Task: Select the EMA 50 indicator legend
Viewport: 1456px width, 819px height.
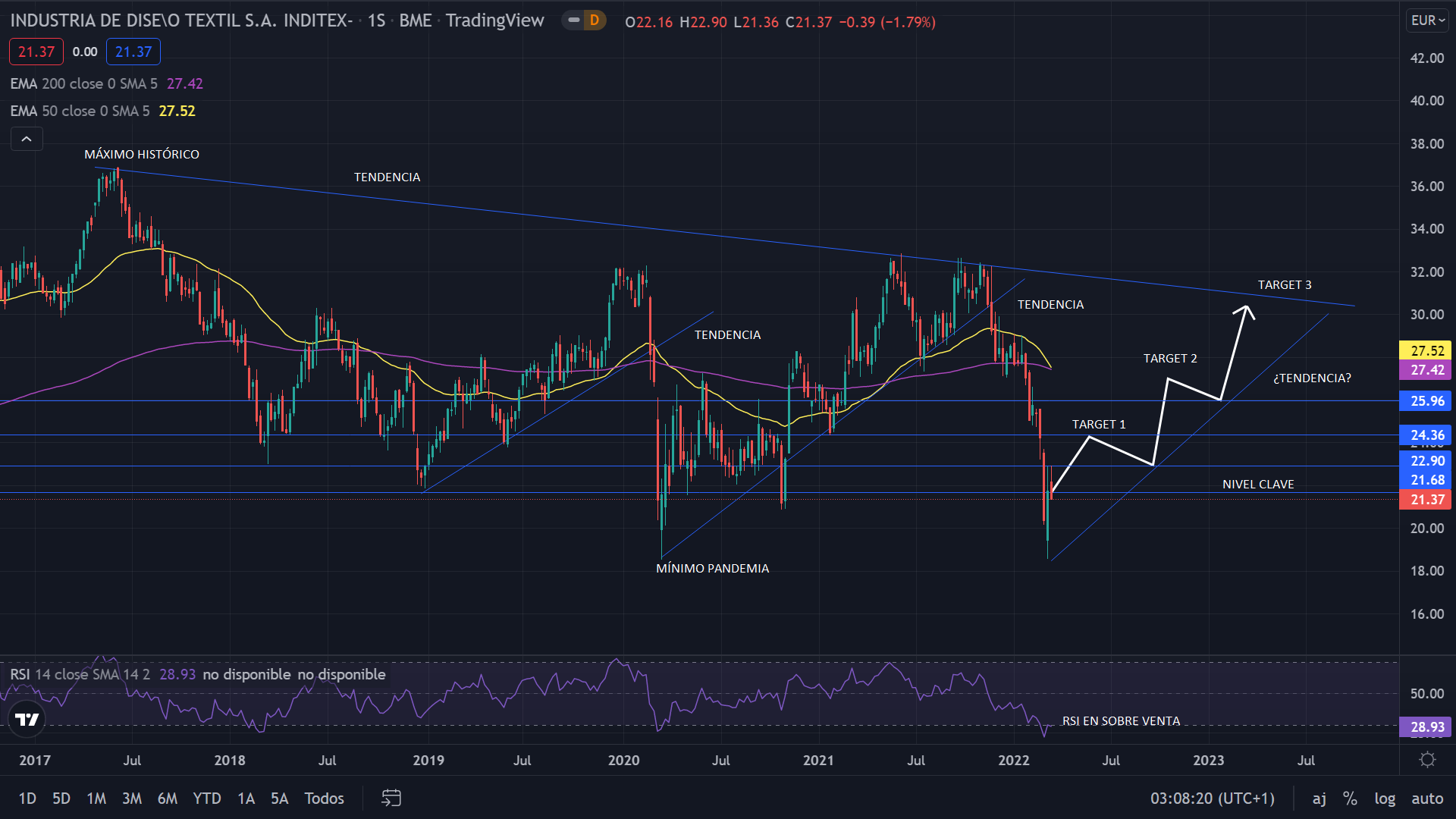Action: pyautogui.click(x=102, y=111)
